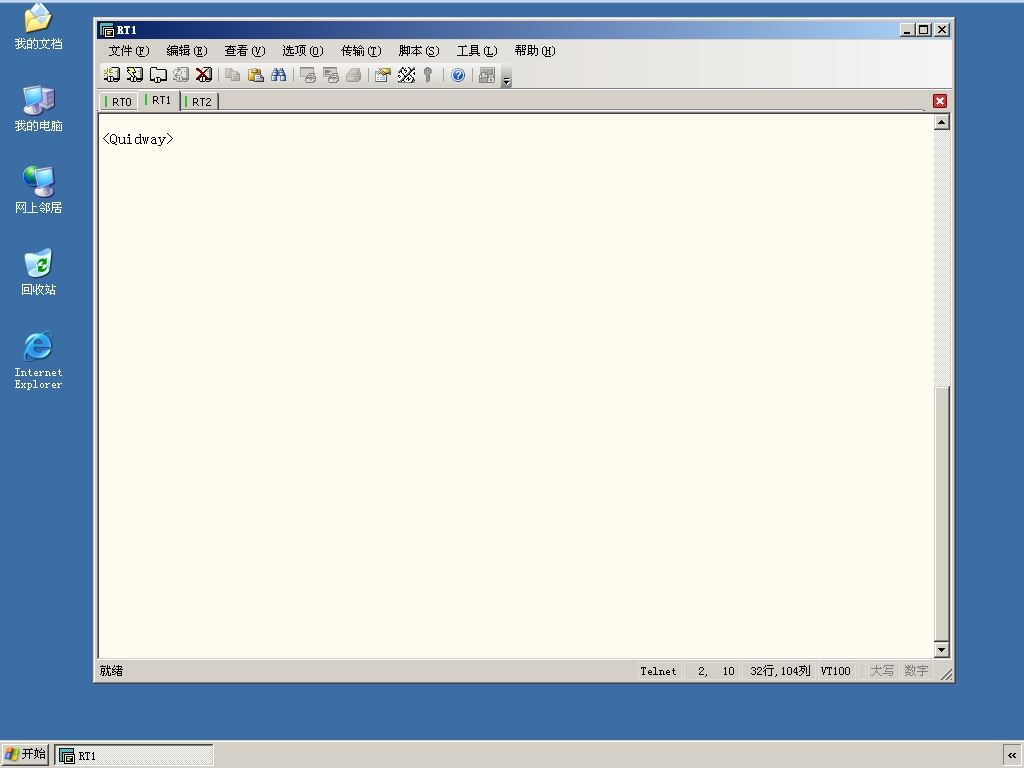Click the SecureCRT icon in the RT1 title bar
This screenshot has width=1024, height=768.
pyautogui.click(x=107, y=30)
